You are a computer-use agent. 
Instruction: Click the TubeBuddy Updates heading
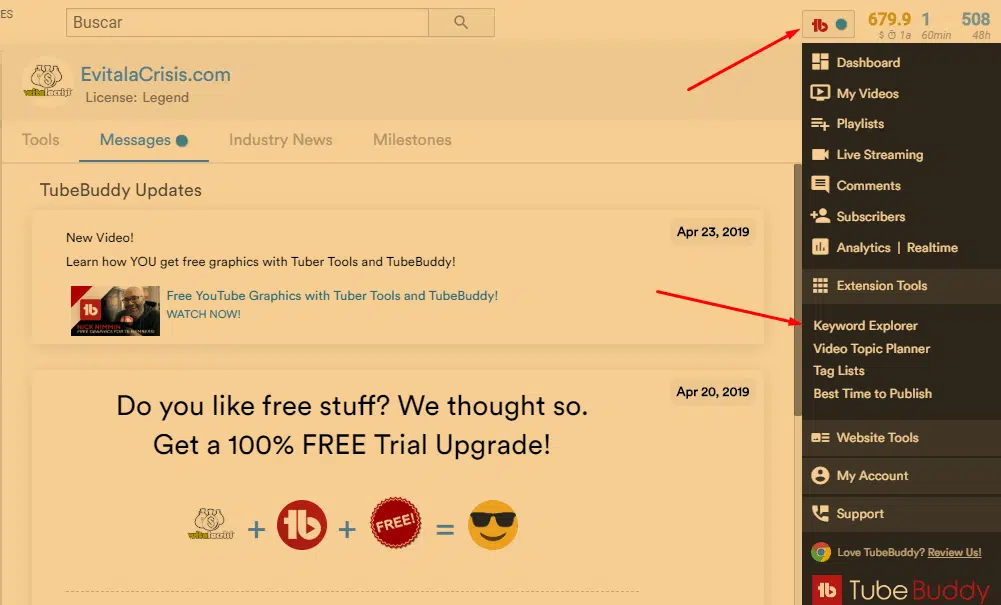click(121, 190)
